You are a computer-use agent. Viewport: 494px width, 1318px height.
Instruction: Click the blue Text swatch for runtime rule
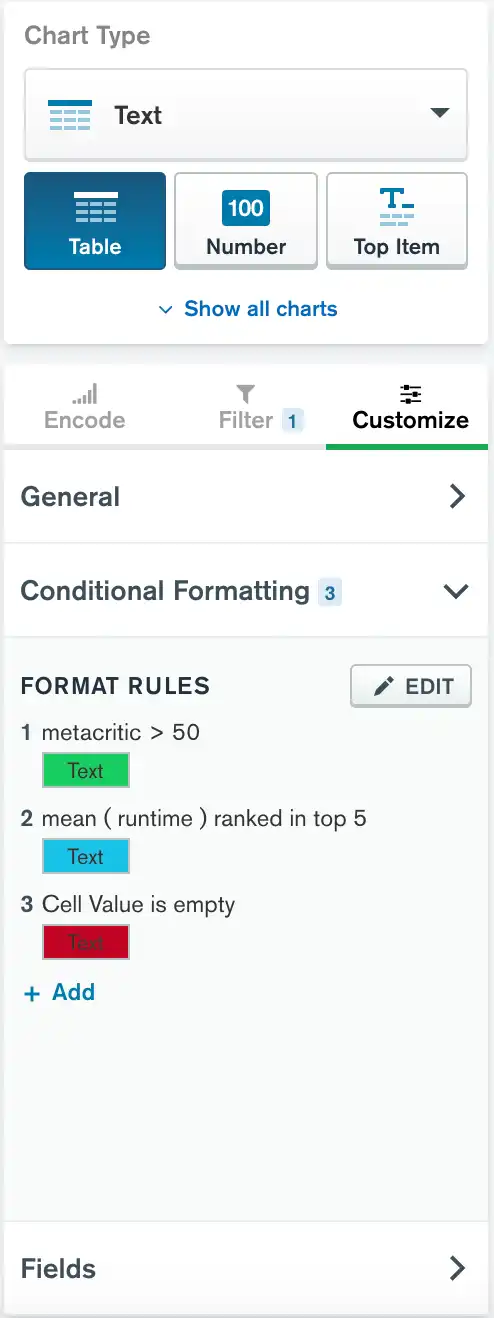click(x=86, y=857)
